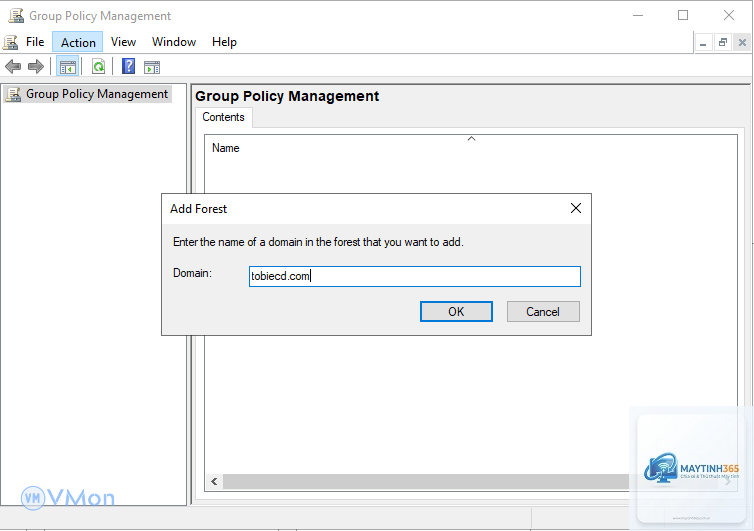Click the Back arrow toolbar icon
This screenshot has height=531, width=754.
click(13, 66)
